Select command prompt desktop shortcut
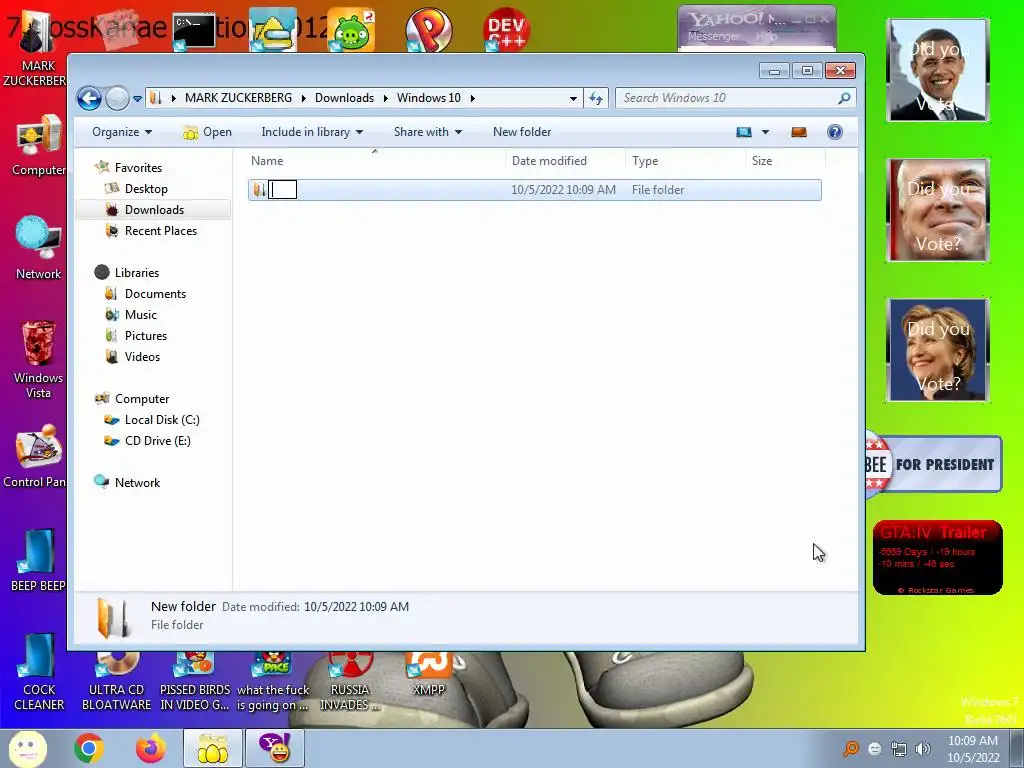Screen dimensions: 1024x768 pyautogui.click(x=194, y=31)
